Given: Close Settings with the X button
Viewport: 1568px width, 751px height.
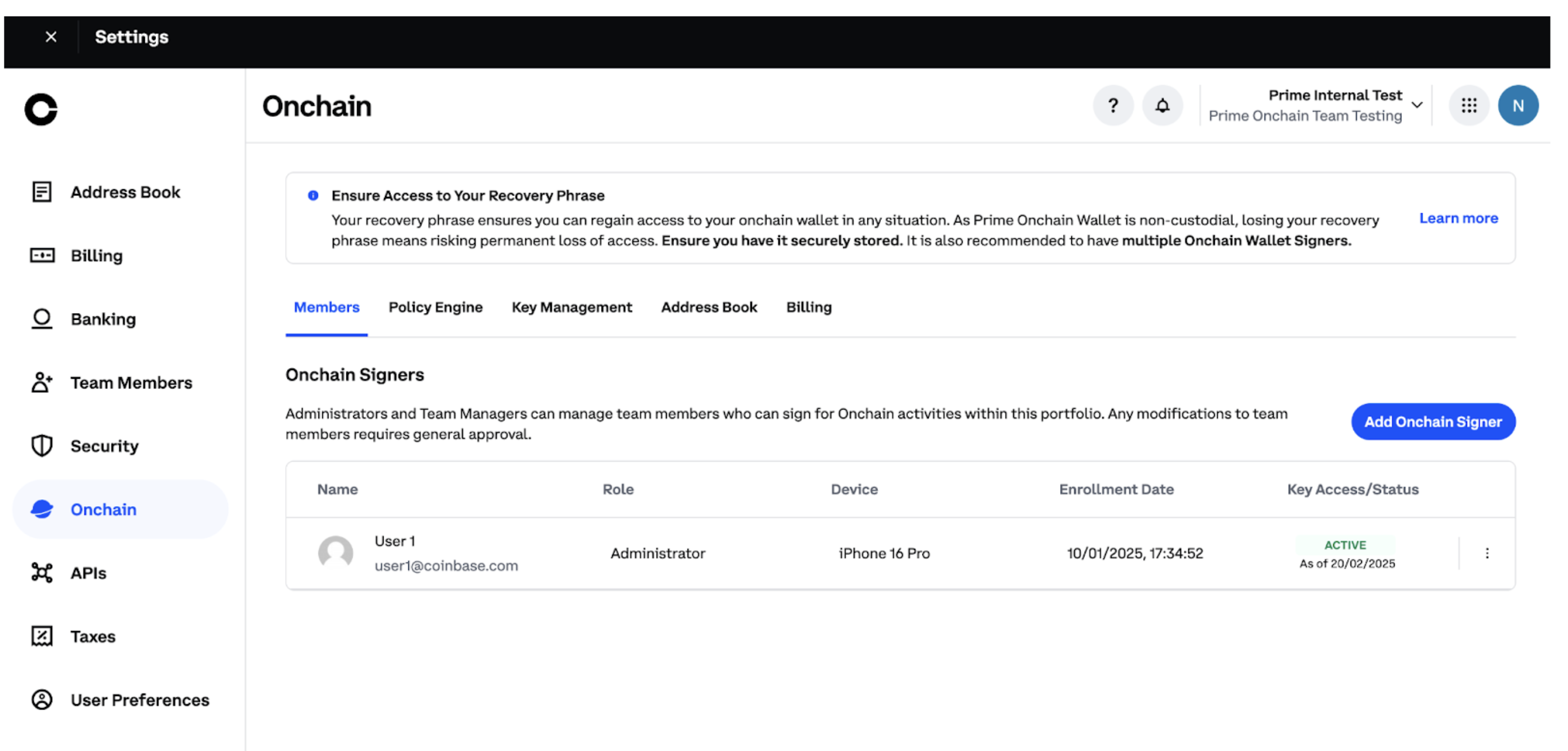Looking at the screenshot, I should 51,37.
